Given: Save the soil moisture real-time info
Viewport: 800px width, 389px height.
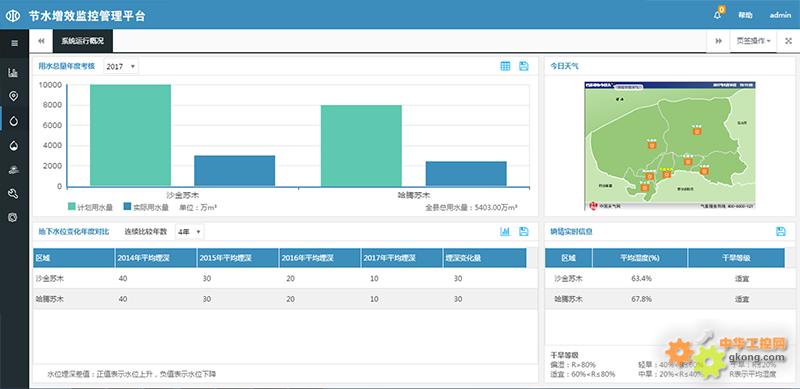Looking at the screenshot, I should pyautogui.click(x=781, y=232).
